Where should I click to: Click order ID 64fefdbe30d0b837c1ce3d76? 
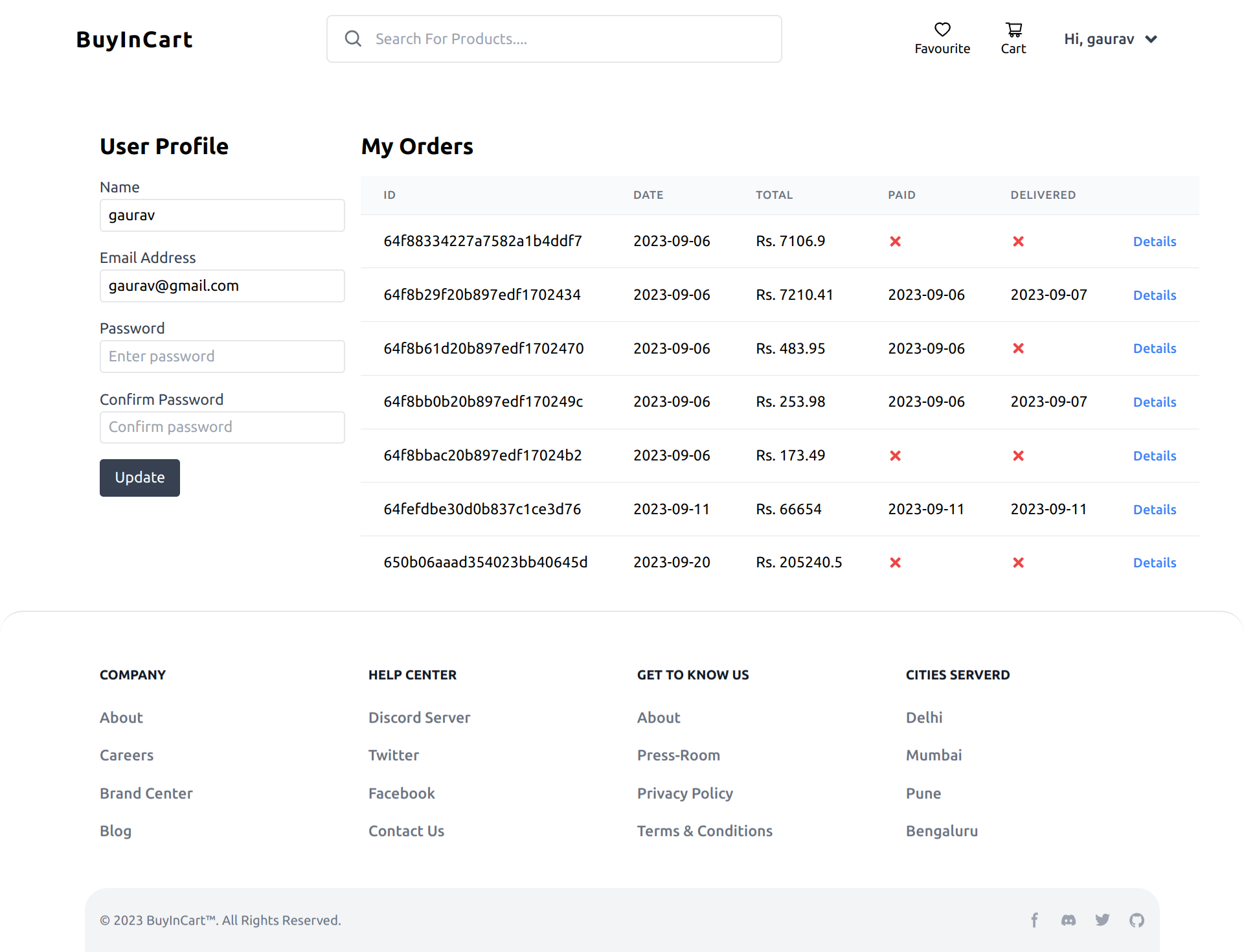point(482,509)
